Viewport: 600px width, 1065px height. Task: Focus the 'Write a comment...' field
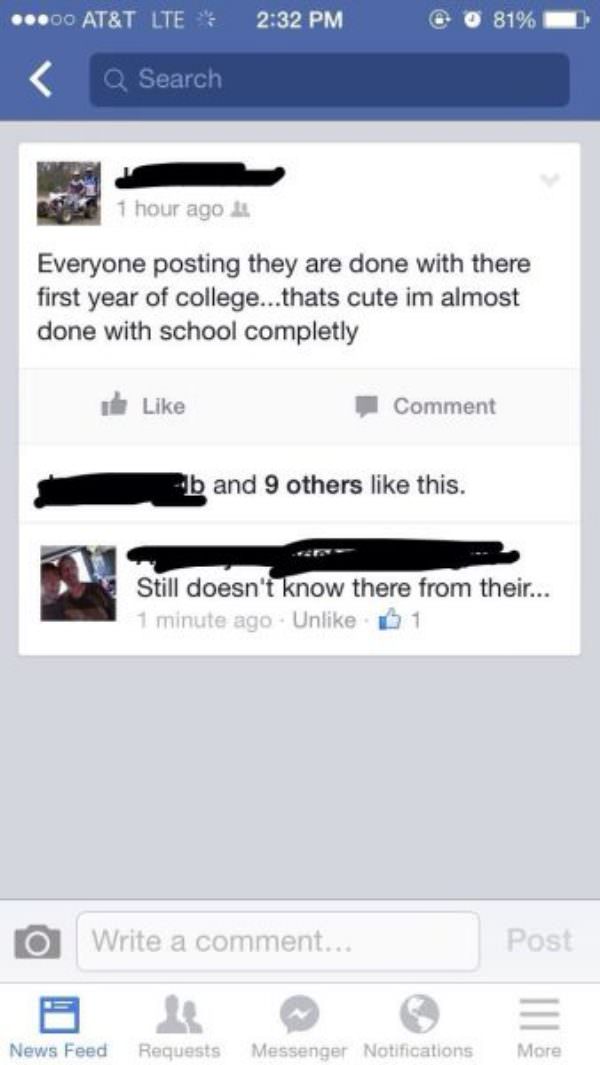[278, 941]
